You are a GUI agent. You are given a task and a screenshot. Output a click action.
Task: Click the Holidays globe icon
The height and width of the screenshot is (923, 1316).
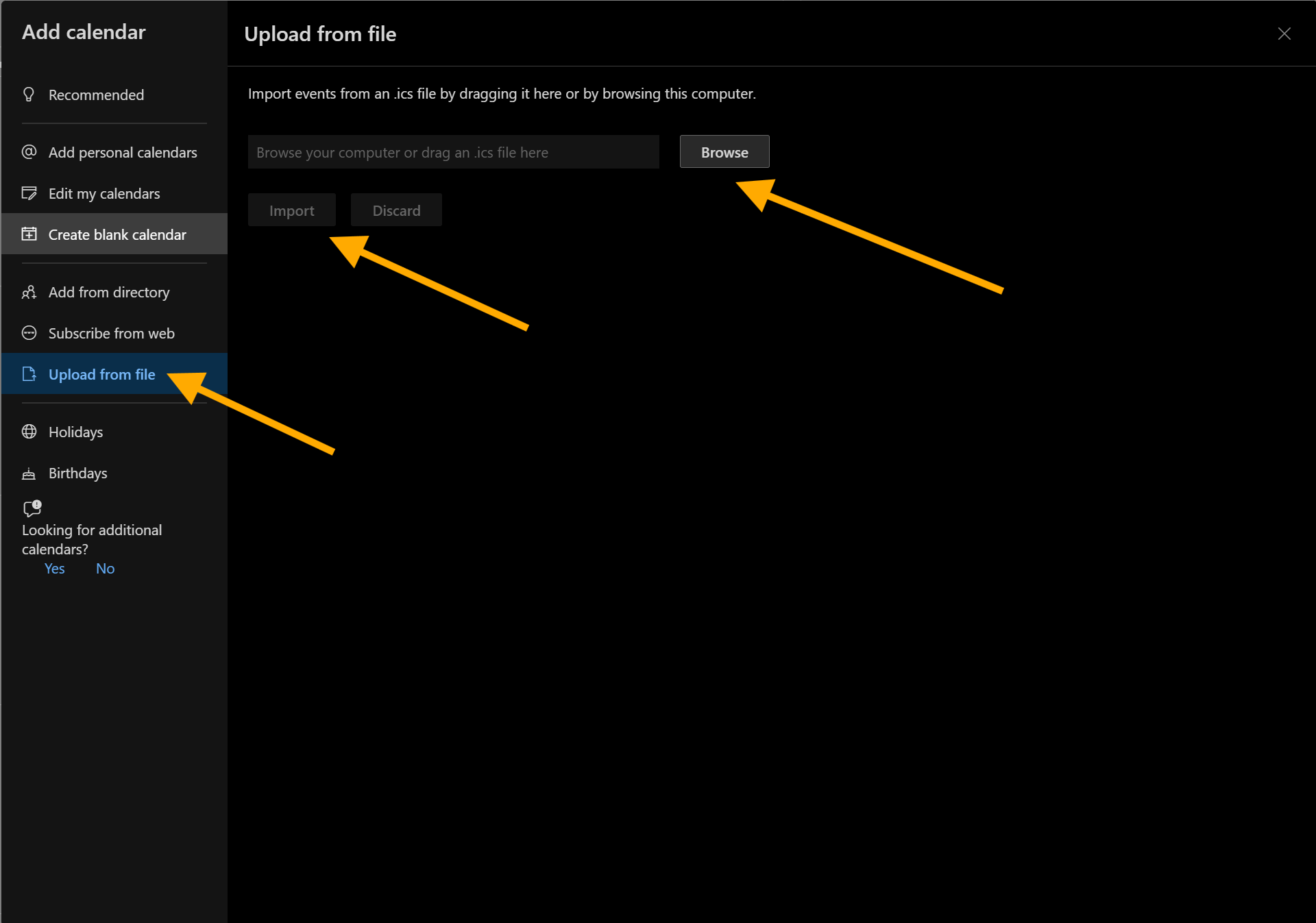[x=29, y=432]
